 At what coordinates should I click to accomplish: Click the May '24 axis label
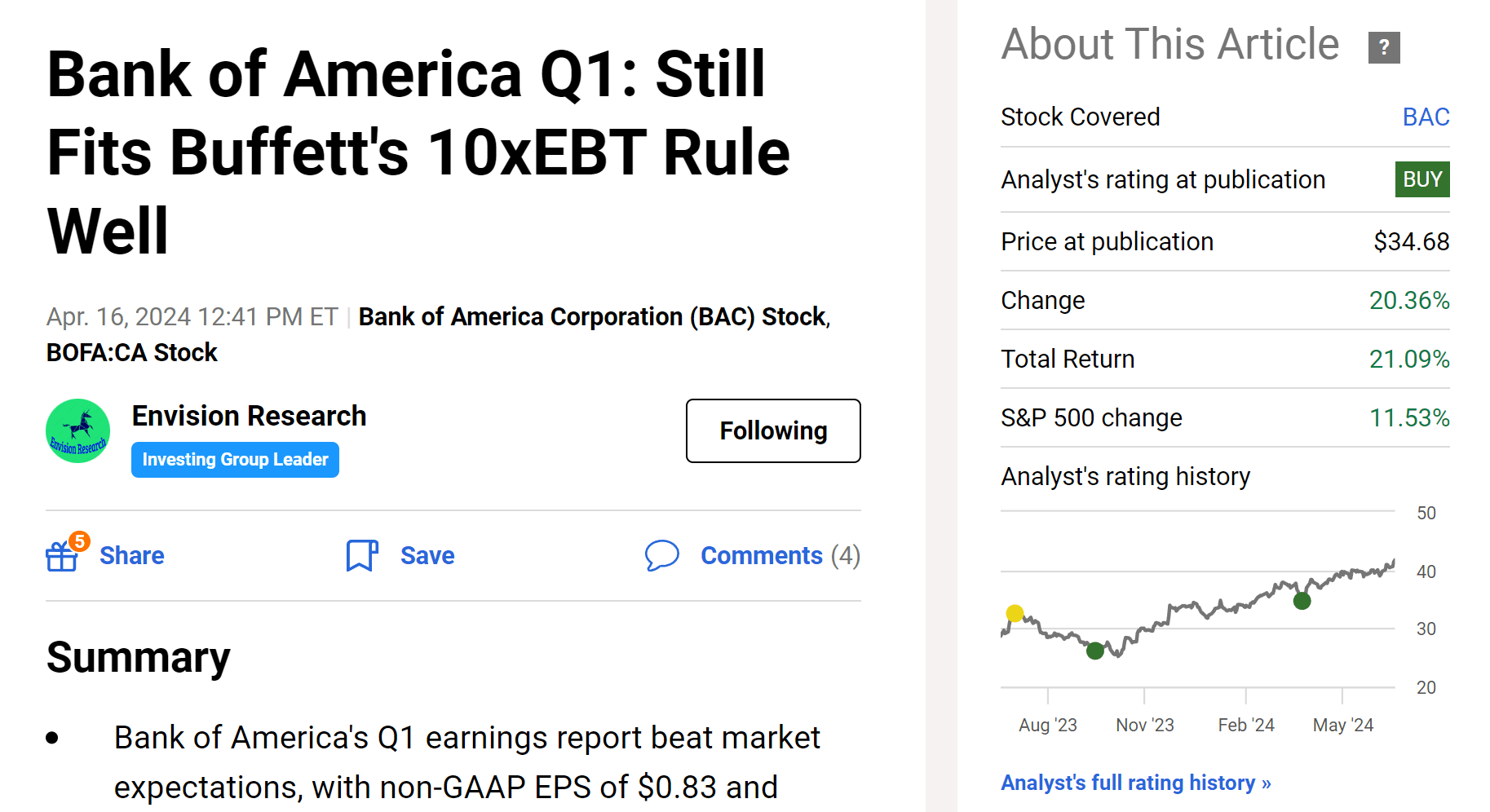(1342, 725)
